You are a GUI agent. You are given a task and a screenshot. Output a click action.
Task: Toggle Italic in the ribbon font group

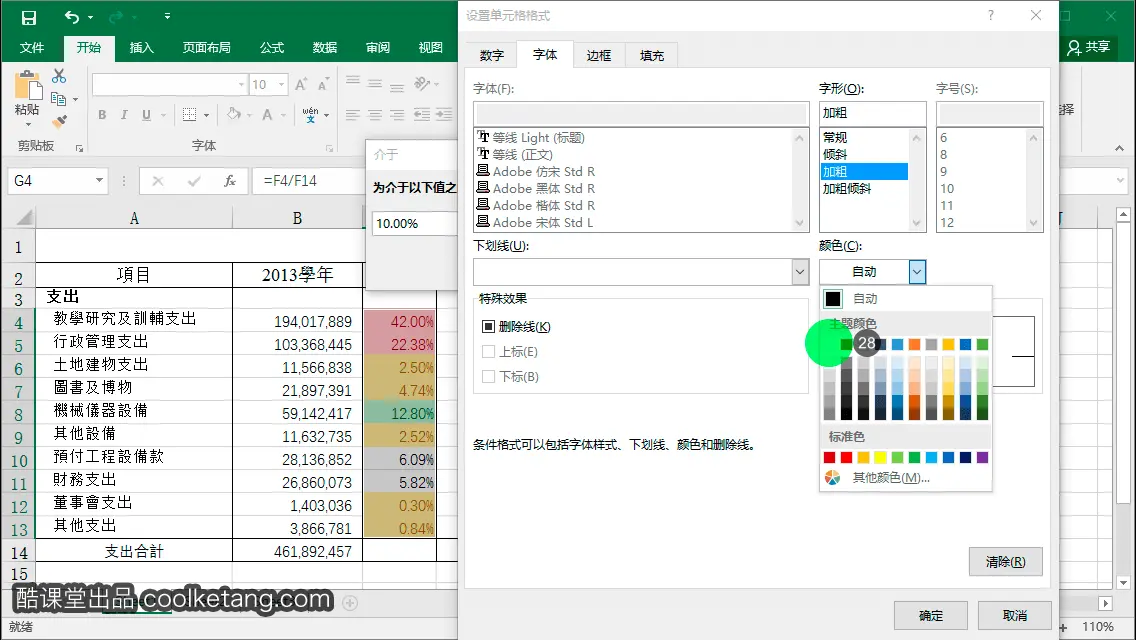point(124,115)
